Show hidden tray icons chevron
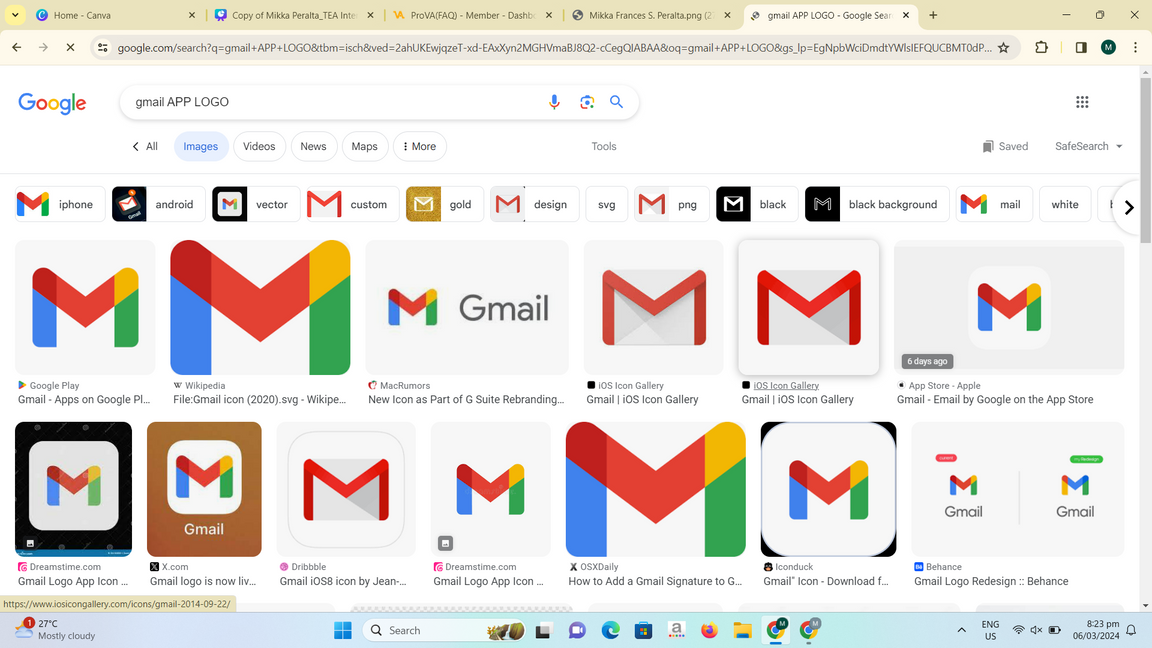1152x648 pixels. pos(961,630)
